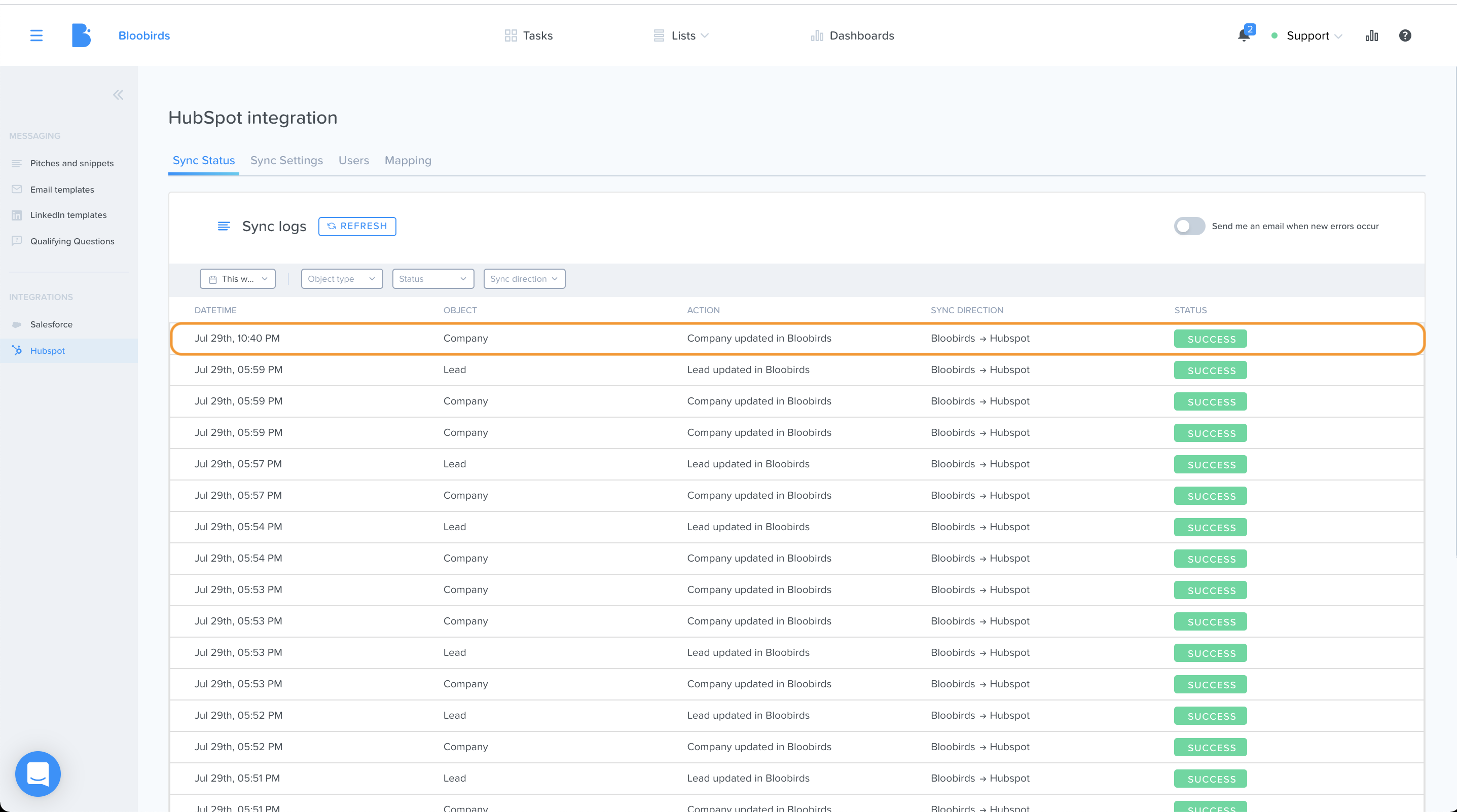This screenshot has width=1457, height=812.
Task: Click the DATETIME column header
Action: (x=215, y=310)
